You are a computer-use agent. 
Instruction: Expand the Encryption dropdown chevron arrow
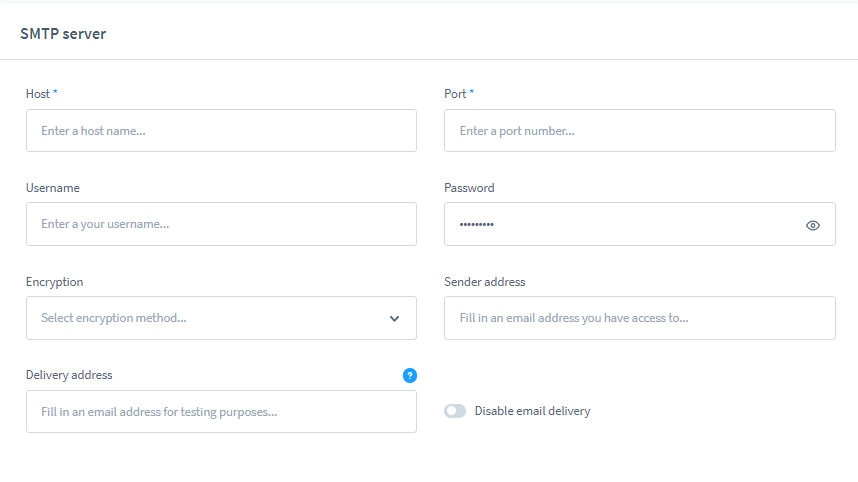click(394, 318)
